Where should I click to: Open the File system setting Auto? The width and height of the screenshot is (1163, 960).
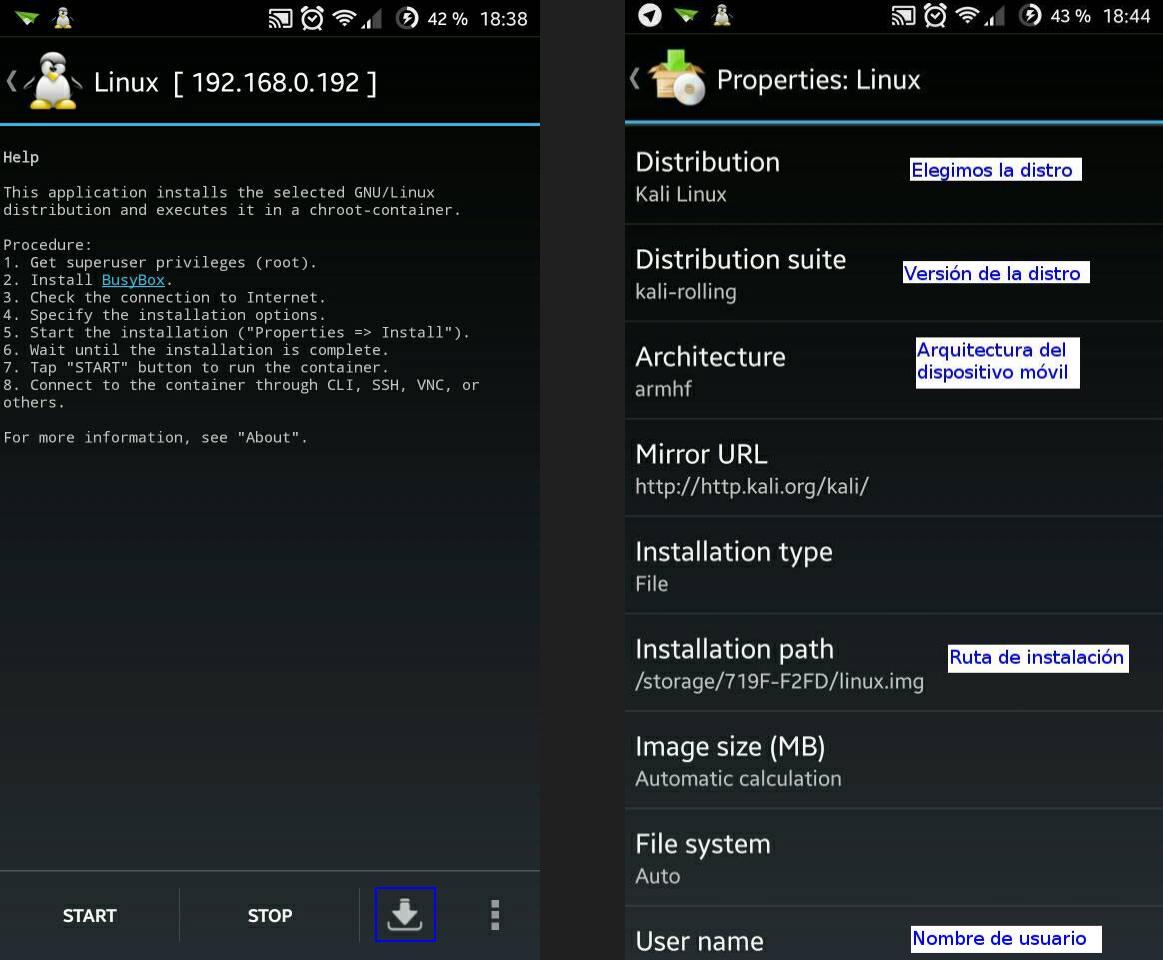click(x=894, y=858)
